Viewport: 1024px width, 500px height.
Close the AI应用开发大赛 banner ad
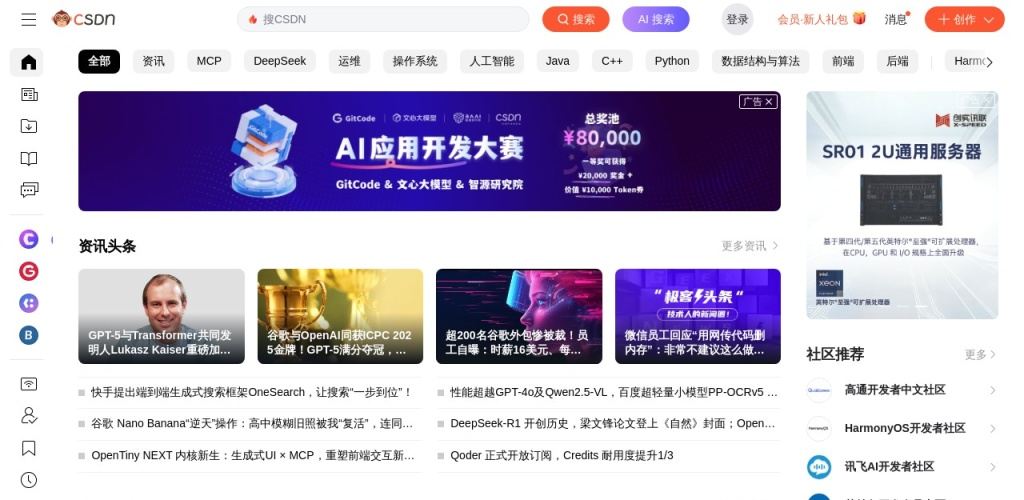(x=769, y=102)
